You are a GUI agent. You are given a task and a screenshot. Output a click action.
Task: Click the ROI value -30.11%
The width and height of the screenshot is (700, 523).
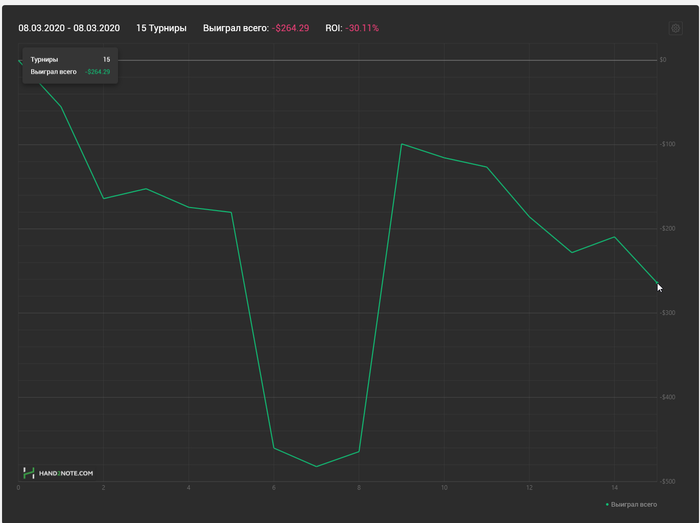coord(362,28)
